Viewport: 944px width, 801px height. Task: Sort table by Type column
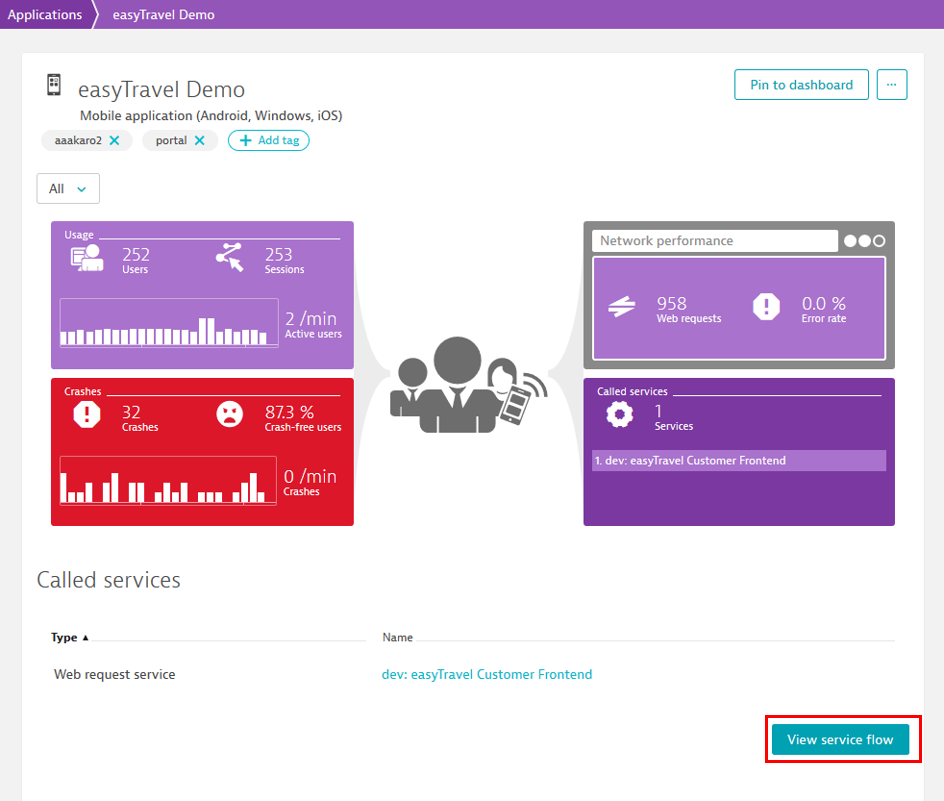70,637
